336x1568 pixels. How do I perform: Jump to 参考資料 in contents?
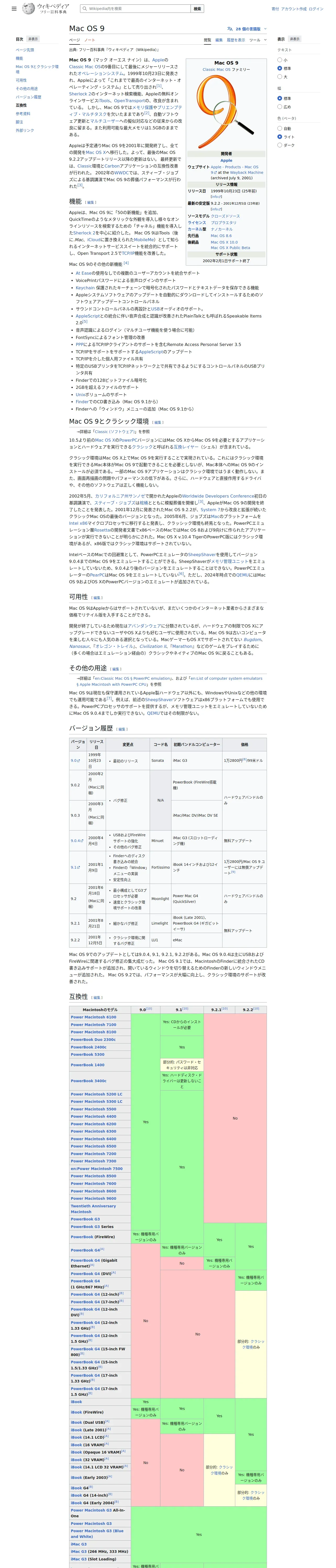23,114
